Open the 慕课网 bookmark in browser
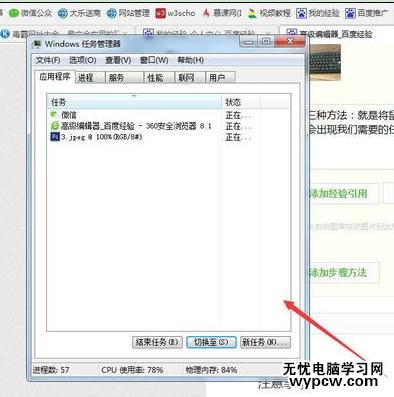This screenshot has height=397, width=394. tap(222, 13)
